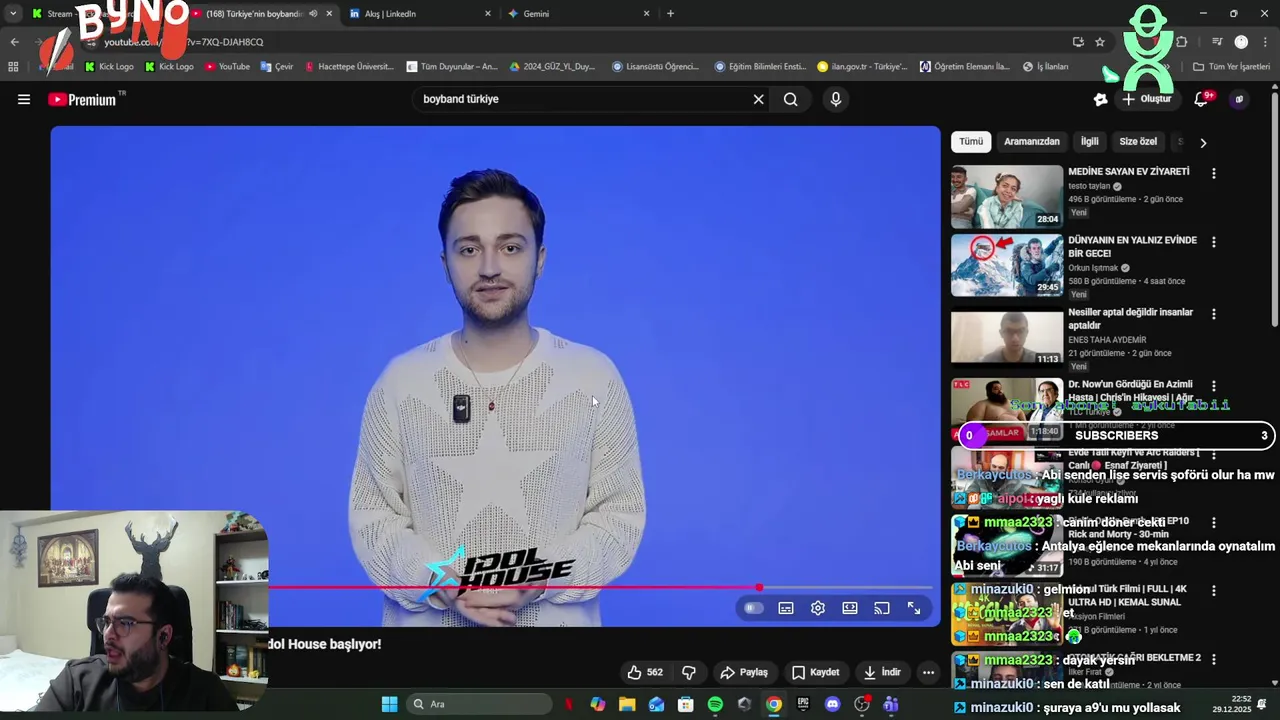
Task: Open File Explorer from the taskbar
Action: pyautogui.click(x=627, y=704)
